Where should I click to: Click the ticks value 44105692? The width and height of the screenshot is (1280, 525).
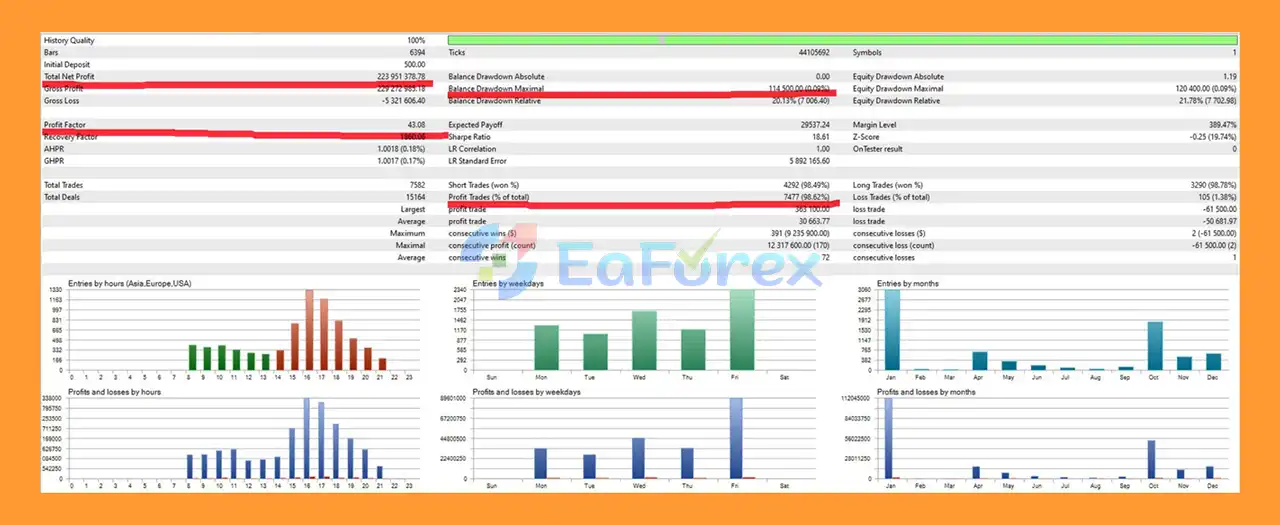(x=813, y=52)
